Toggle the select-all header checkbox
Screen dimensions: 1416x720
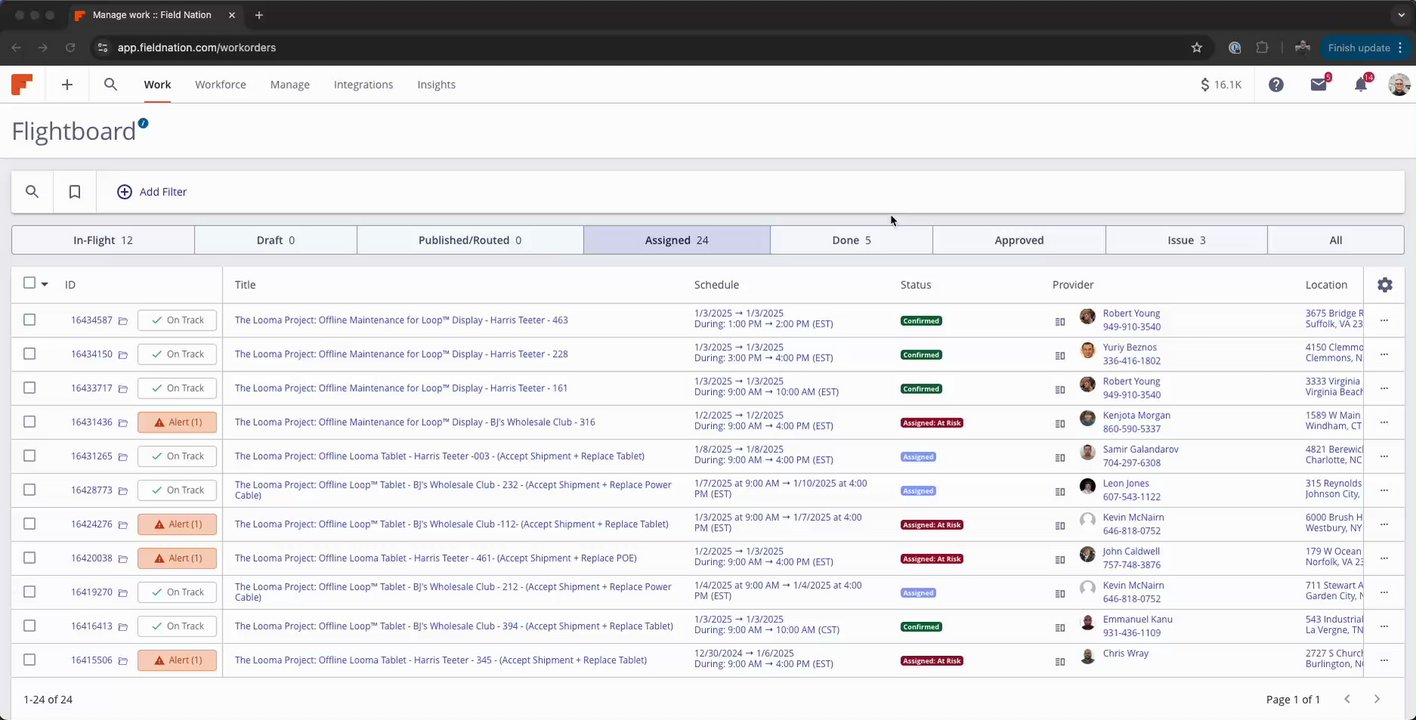coord(29,284)
